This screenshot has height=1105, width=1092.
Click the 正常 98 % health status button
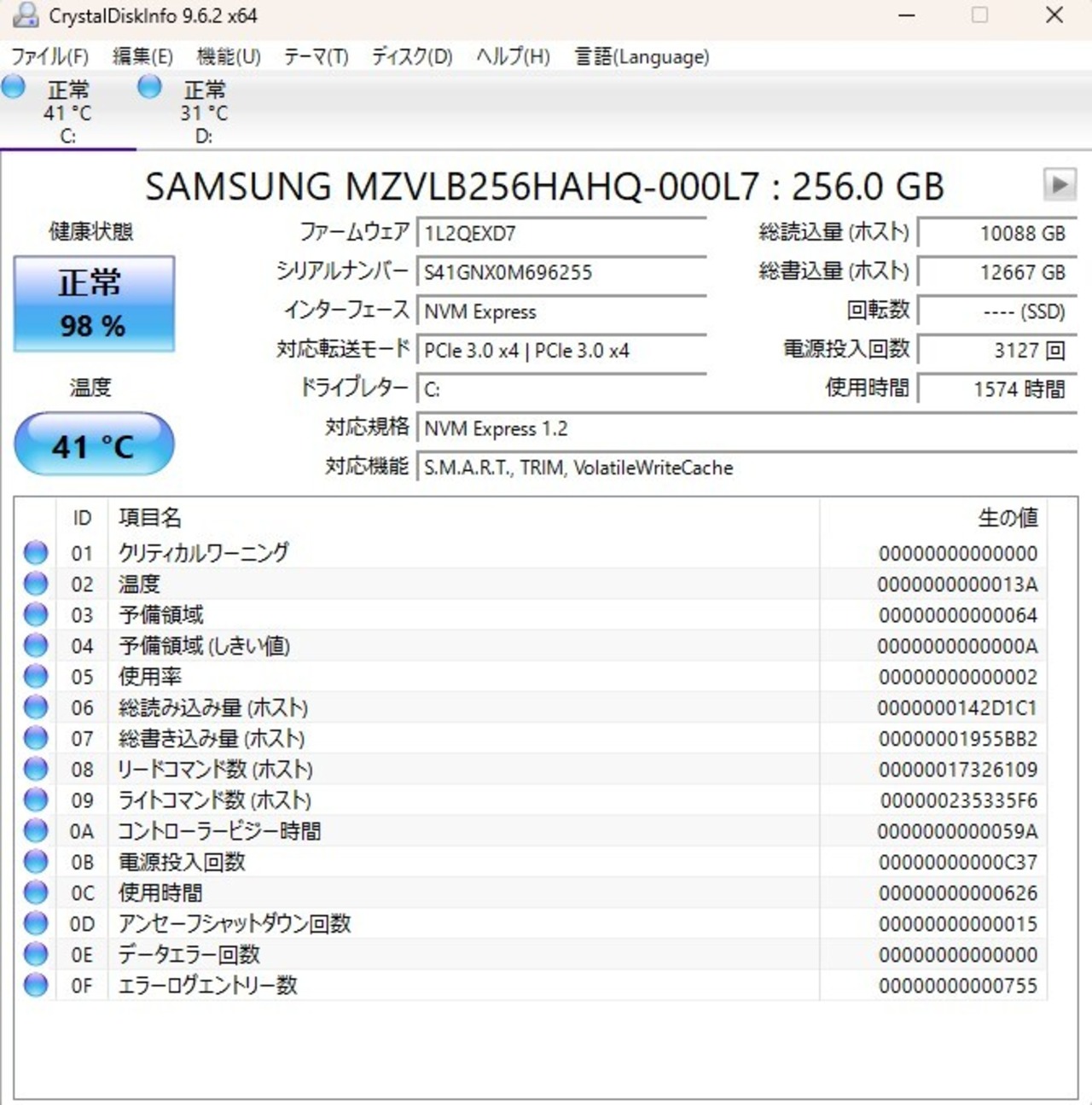pyautogui.click(x=94, y=304)
